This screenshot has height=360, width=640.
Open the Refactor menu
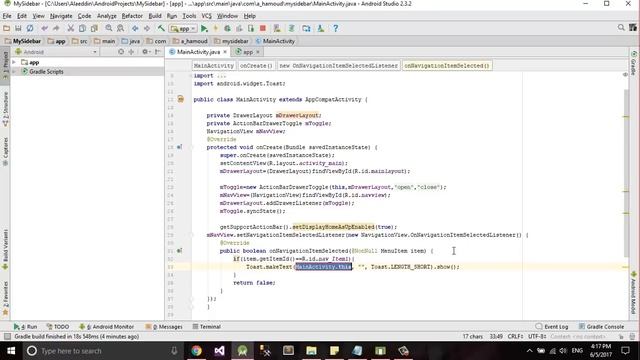(x=132, y=16)
